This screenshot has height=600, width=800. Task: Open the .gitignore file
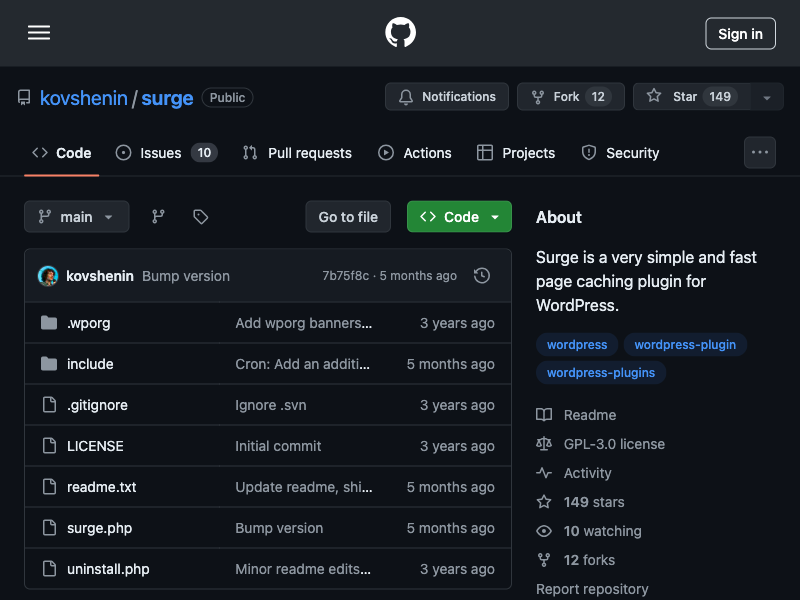pyautogui.click(x=97, y=405)
